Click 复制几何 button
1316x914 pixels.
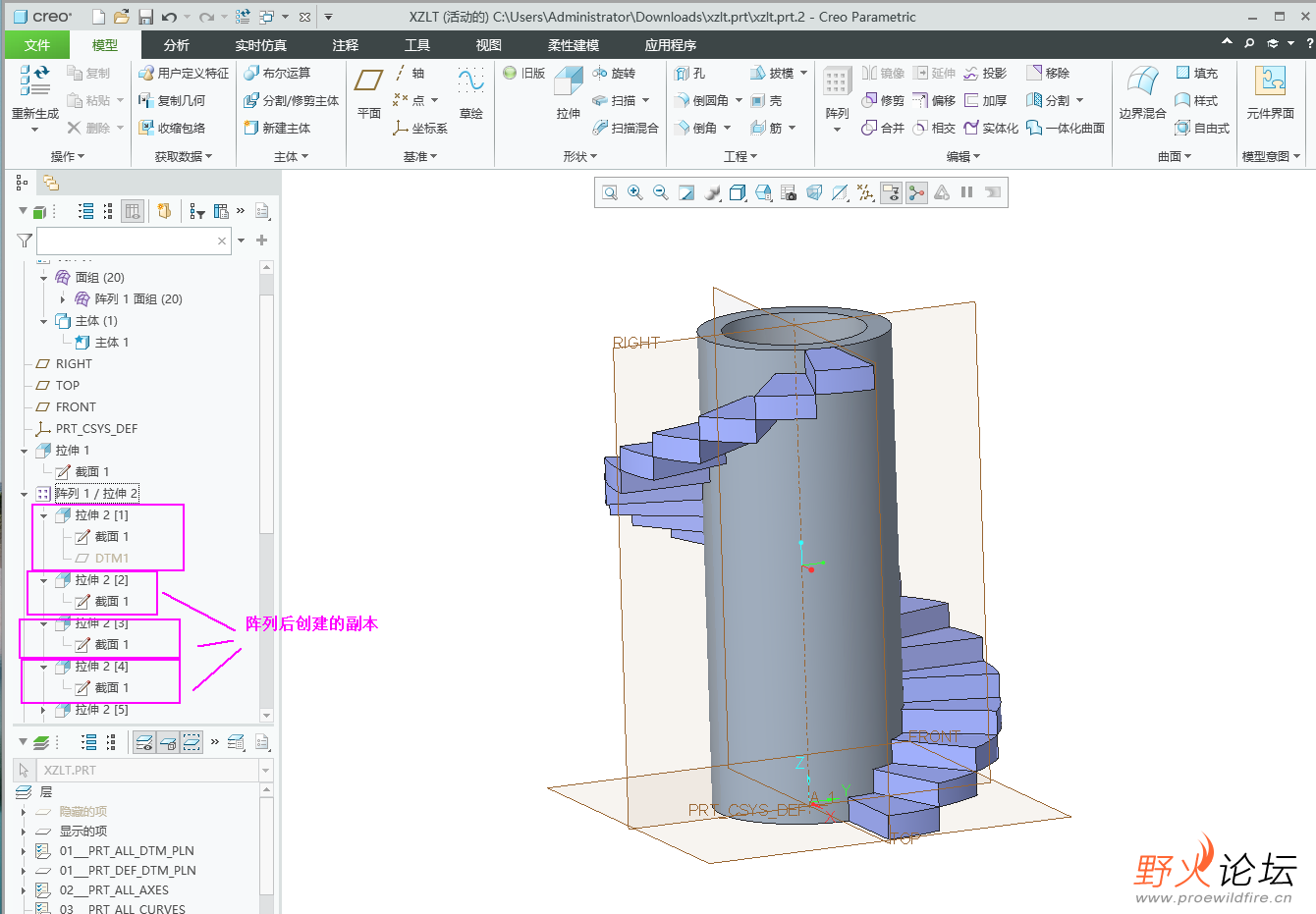coord(172,101)
